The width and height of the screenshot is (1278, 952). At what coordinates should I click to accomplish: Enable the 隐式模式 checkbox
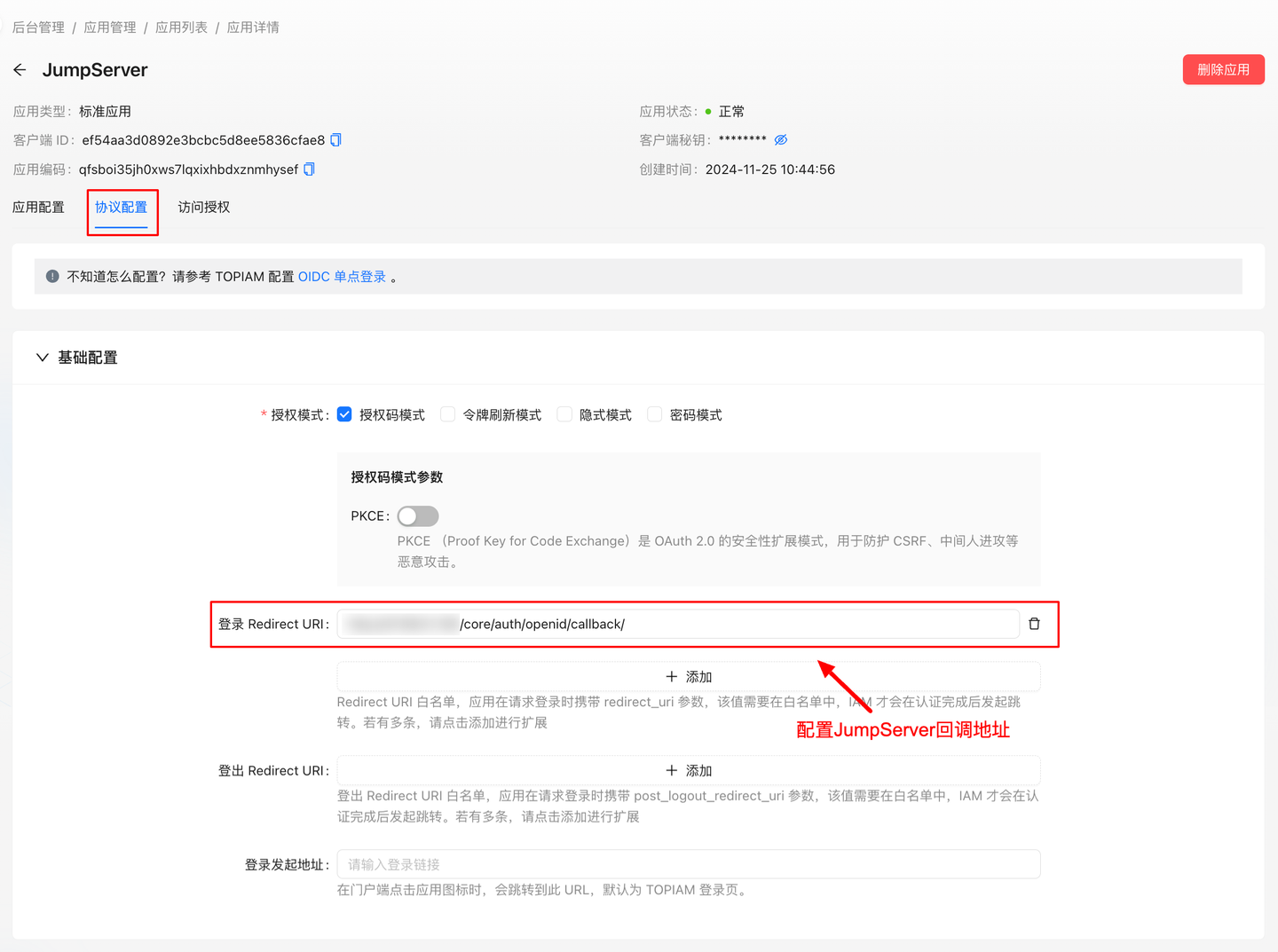click(x=564, y=414)
